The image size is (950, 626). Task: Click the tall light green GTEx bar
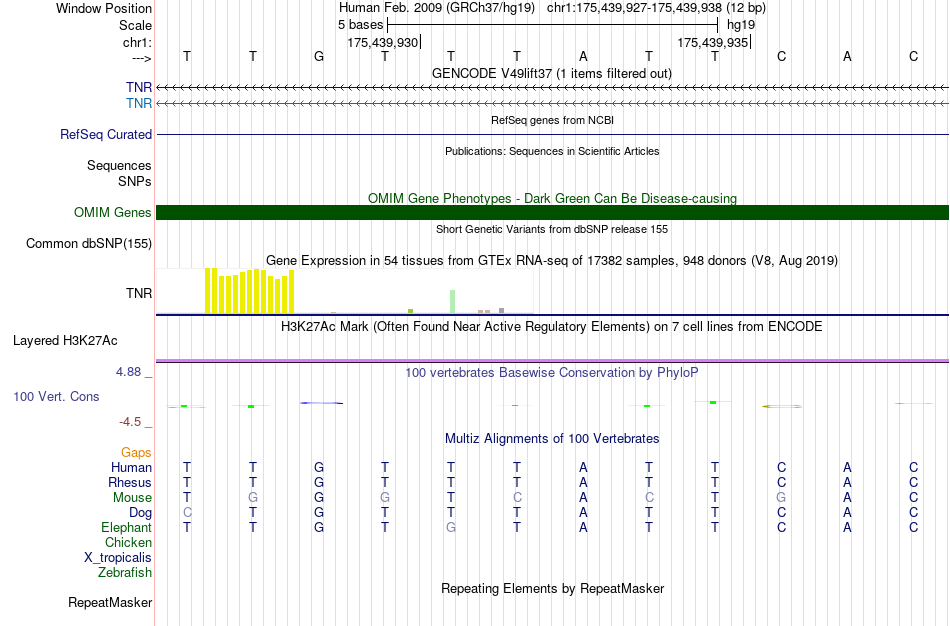point(453,302)
